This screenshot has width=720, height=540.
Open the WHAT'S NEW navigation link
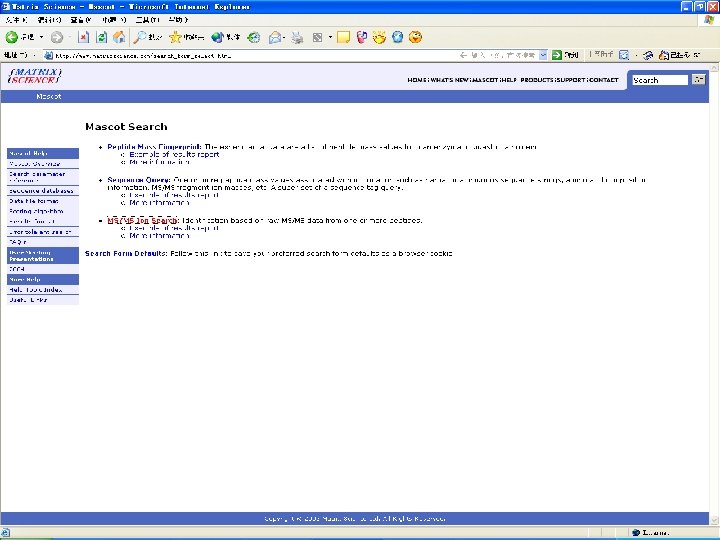tap(450, 80)
